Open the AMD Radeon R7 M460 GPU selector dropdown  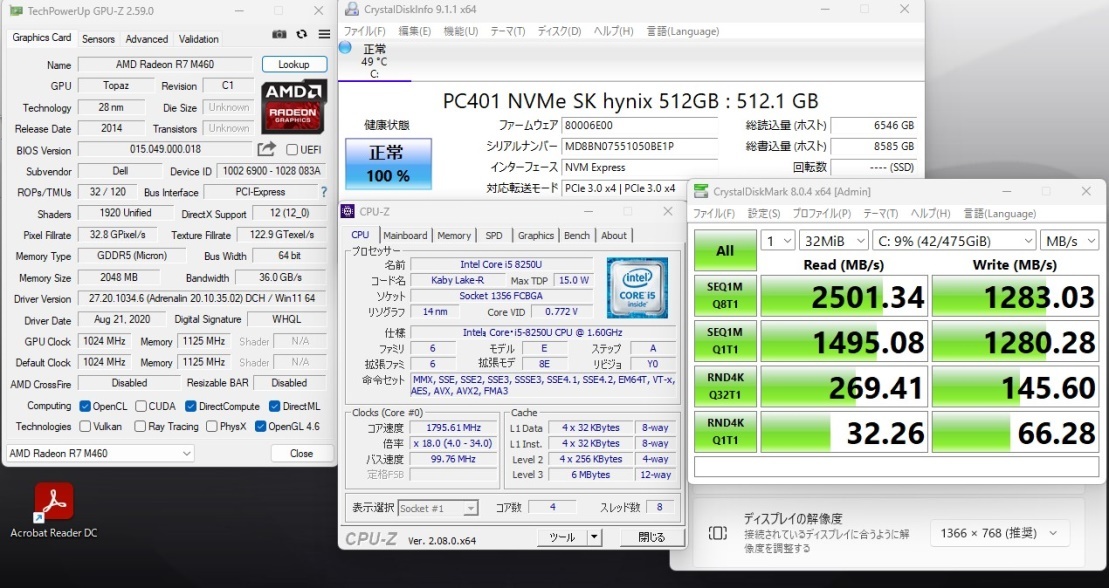click(100, 453)
